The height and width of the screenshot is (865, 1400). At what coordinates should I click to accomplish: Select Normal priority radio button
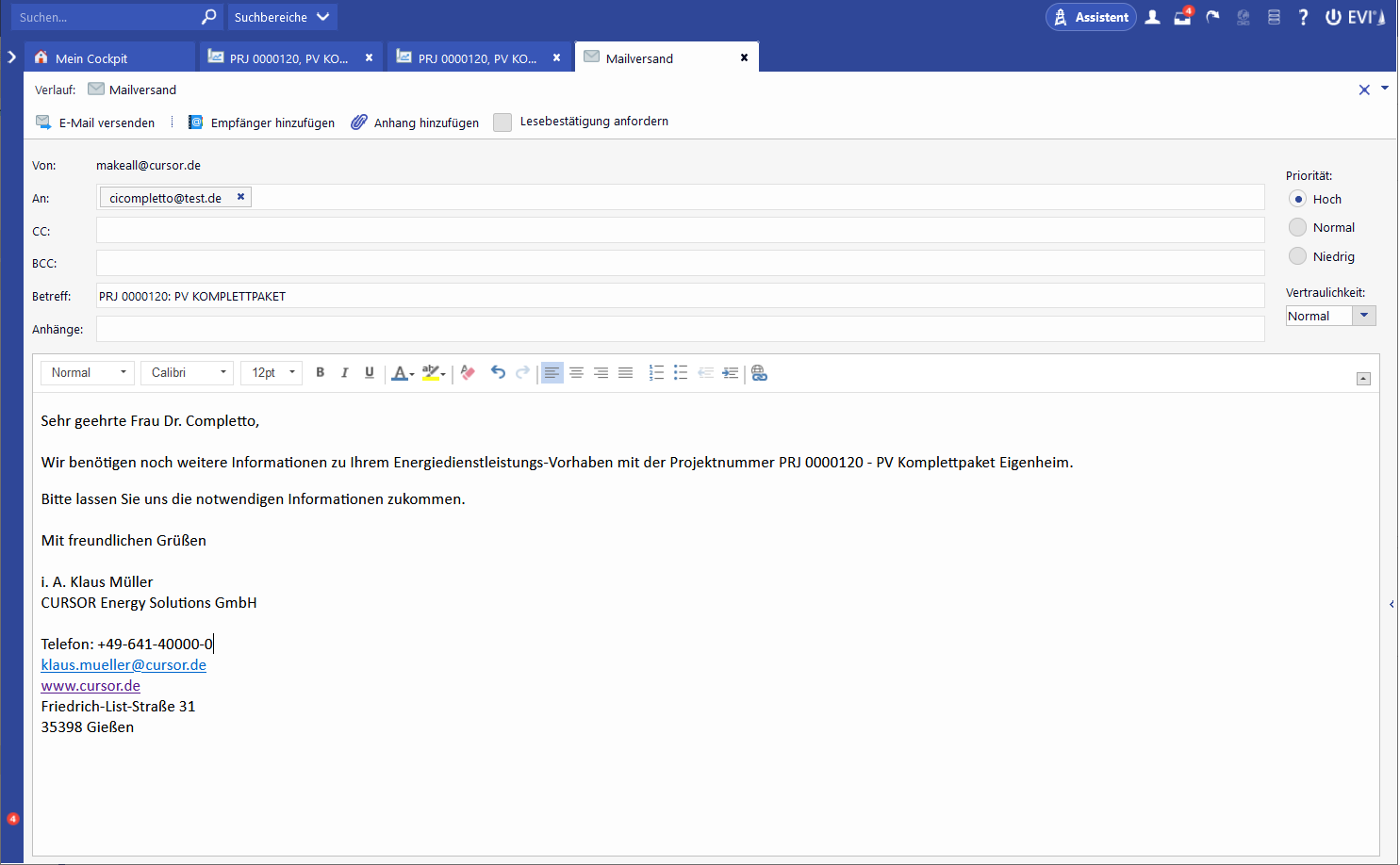(1298, 227)
